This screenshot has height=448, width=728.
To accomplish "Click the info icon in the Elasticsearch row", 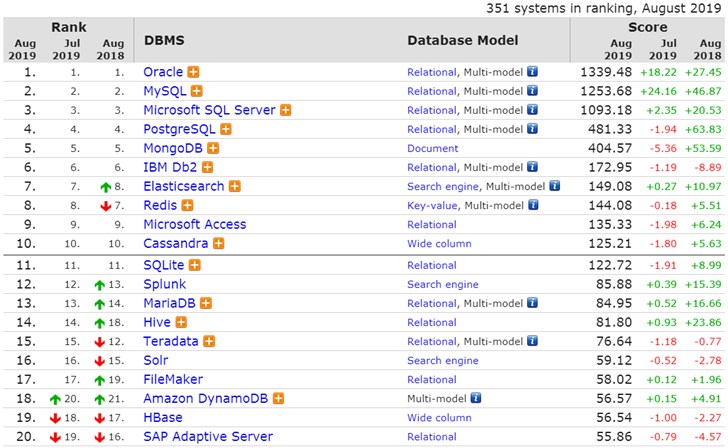I will pos(554,186).
